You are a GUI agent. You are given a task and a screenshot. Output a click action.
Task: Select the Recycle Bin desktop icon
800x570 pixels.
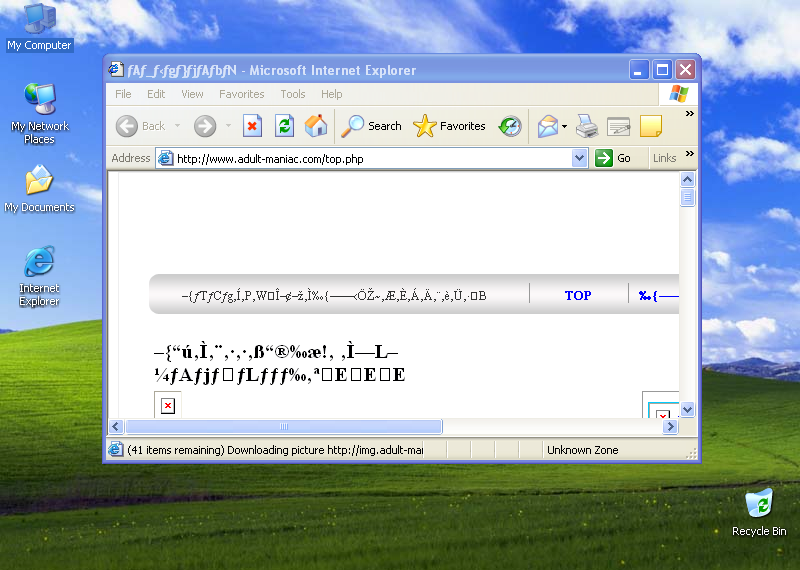(759, 512)
